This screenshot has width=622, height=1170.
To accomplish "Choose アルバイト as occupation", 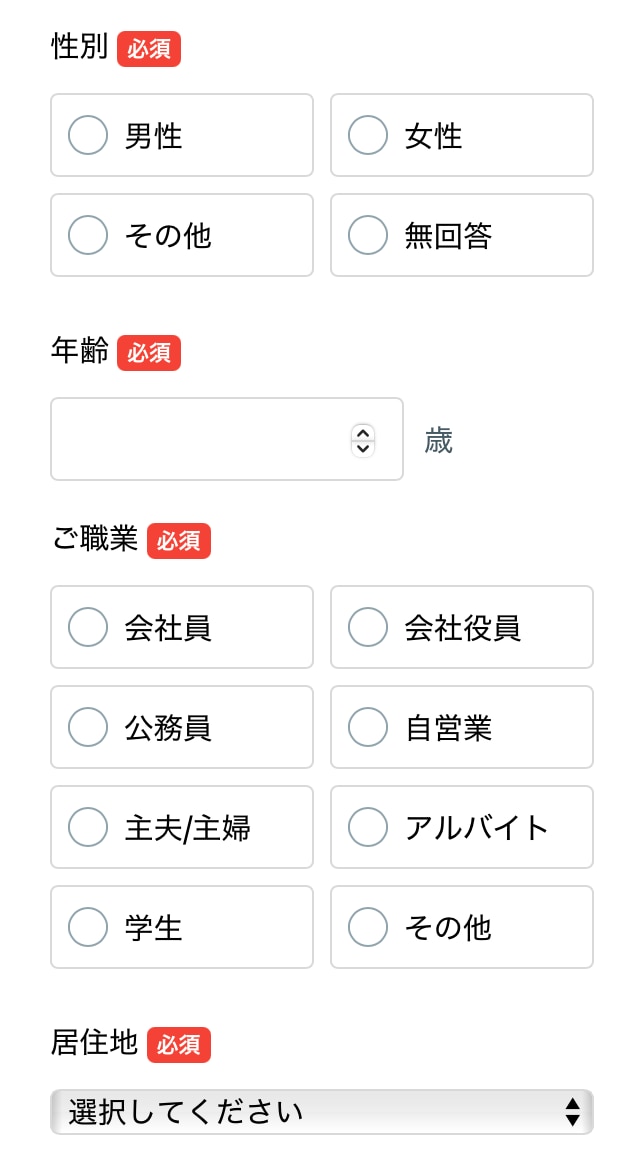I will click(x=368, y=827).
